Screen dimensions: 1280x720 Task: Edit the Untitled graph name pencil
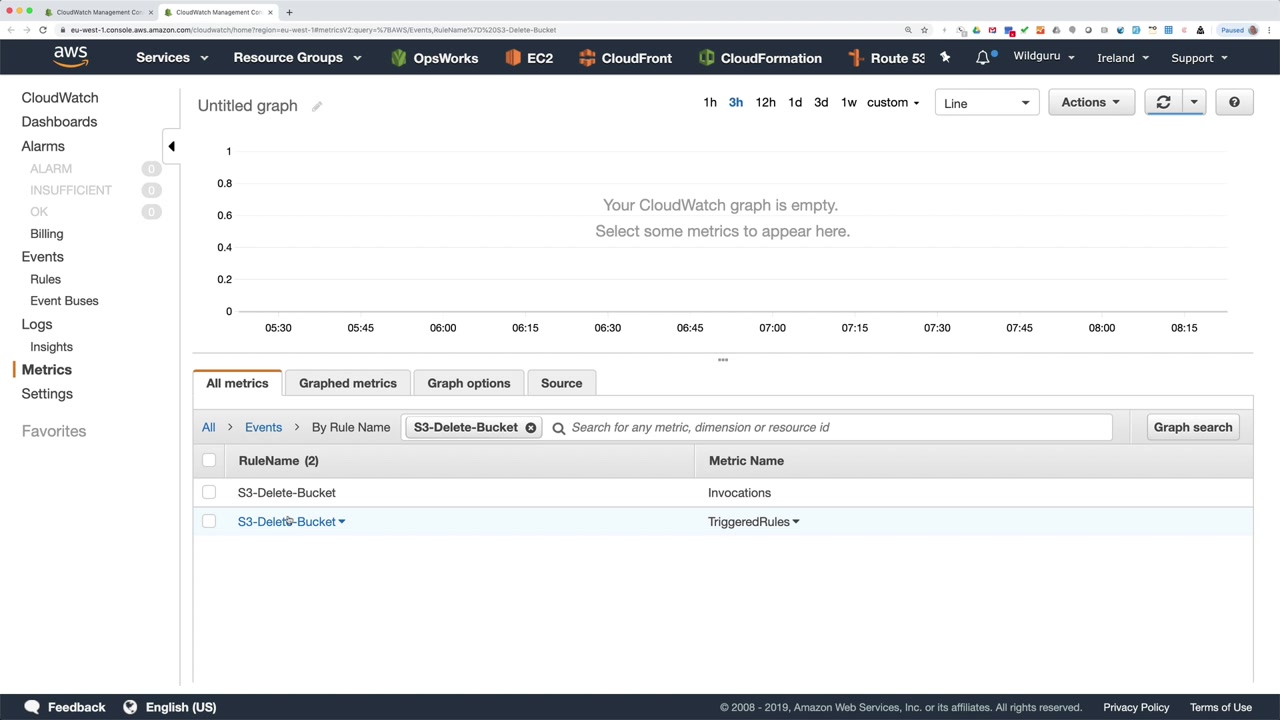tap(316, 106)
